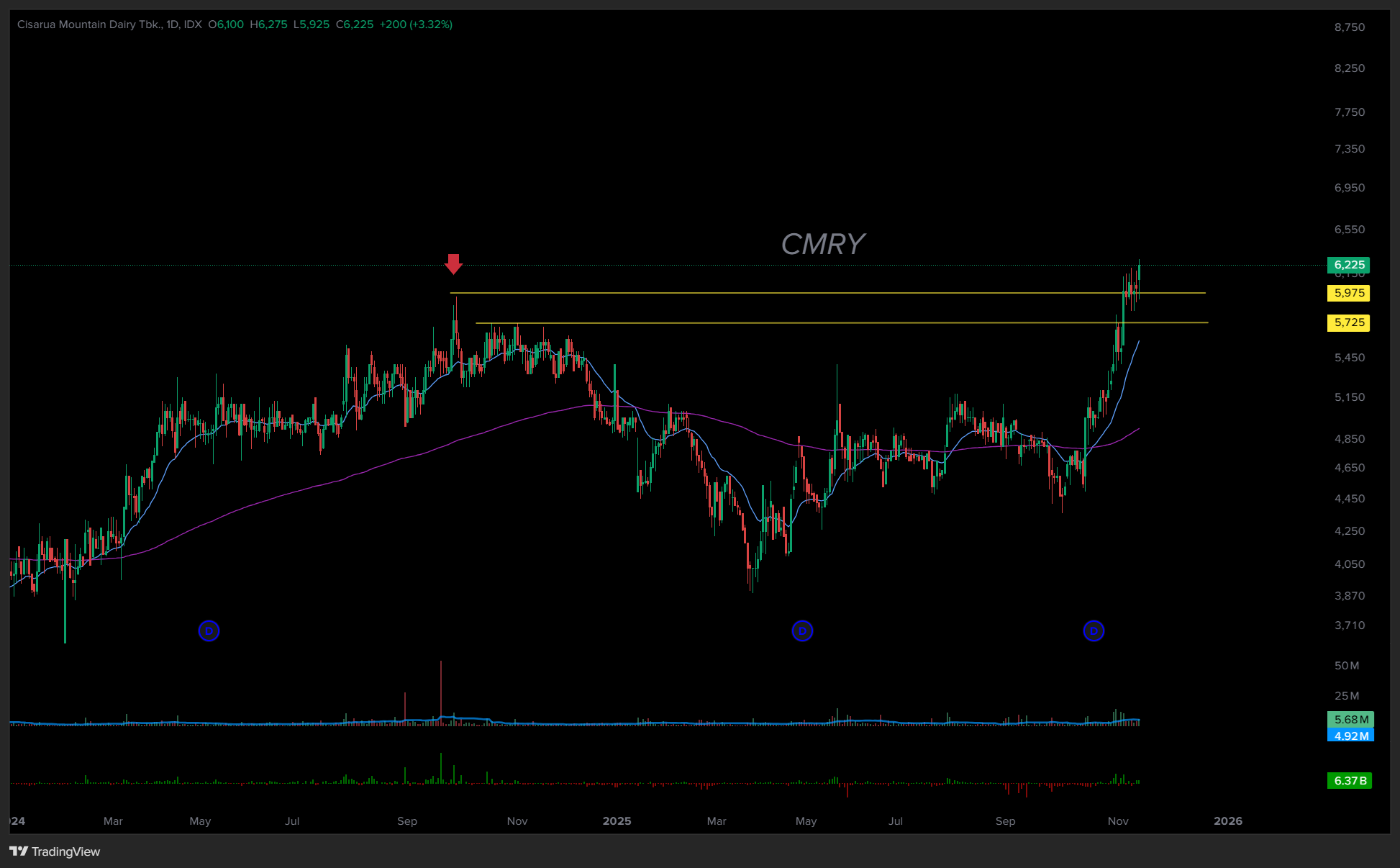
Task: Click the +200 (+3.32%) change value
Action: [x=416, y=24]
